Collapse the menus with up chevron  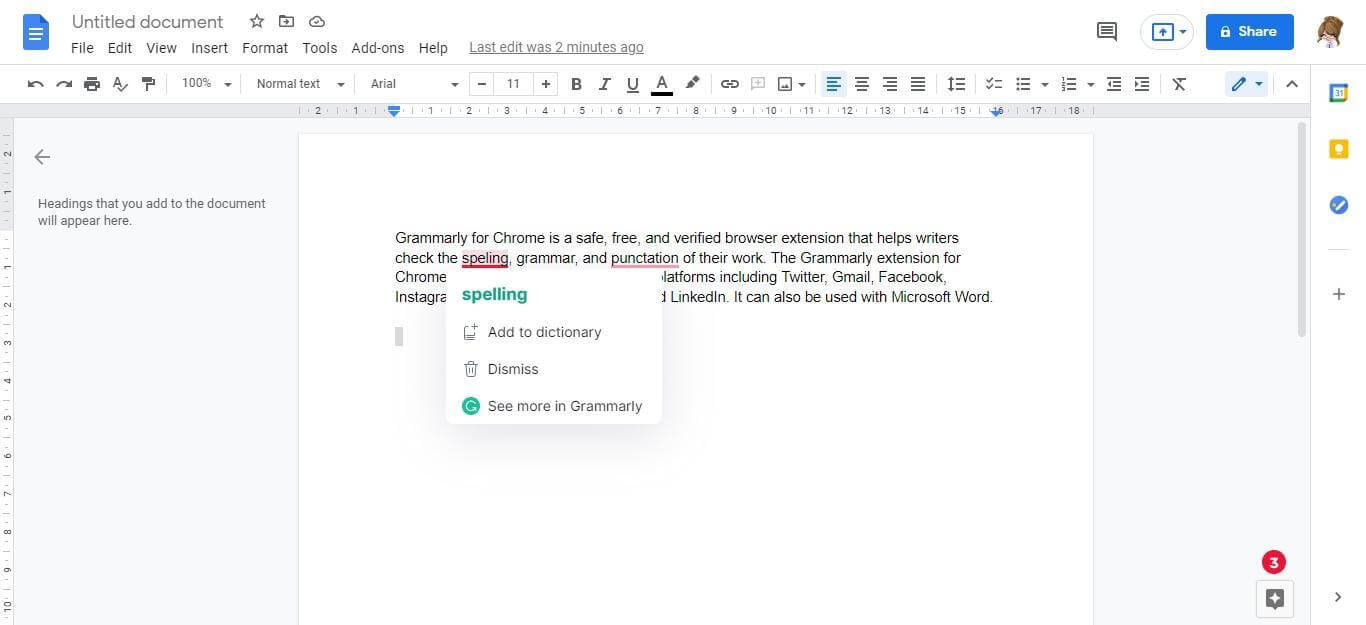(1291, 84)
